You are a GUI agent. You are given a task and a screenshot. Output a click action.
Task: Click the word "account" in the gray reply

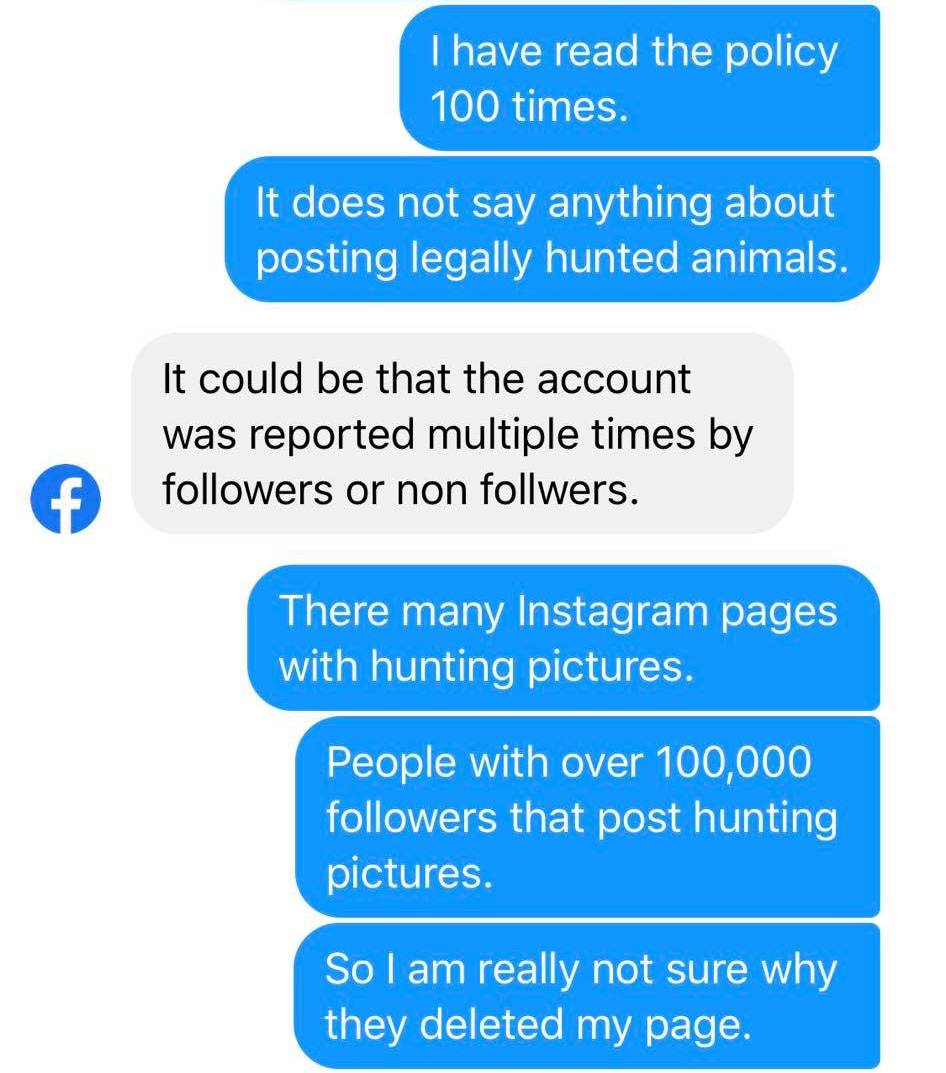pyautogui.click(x=613, y=379)
